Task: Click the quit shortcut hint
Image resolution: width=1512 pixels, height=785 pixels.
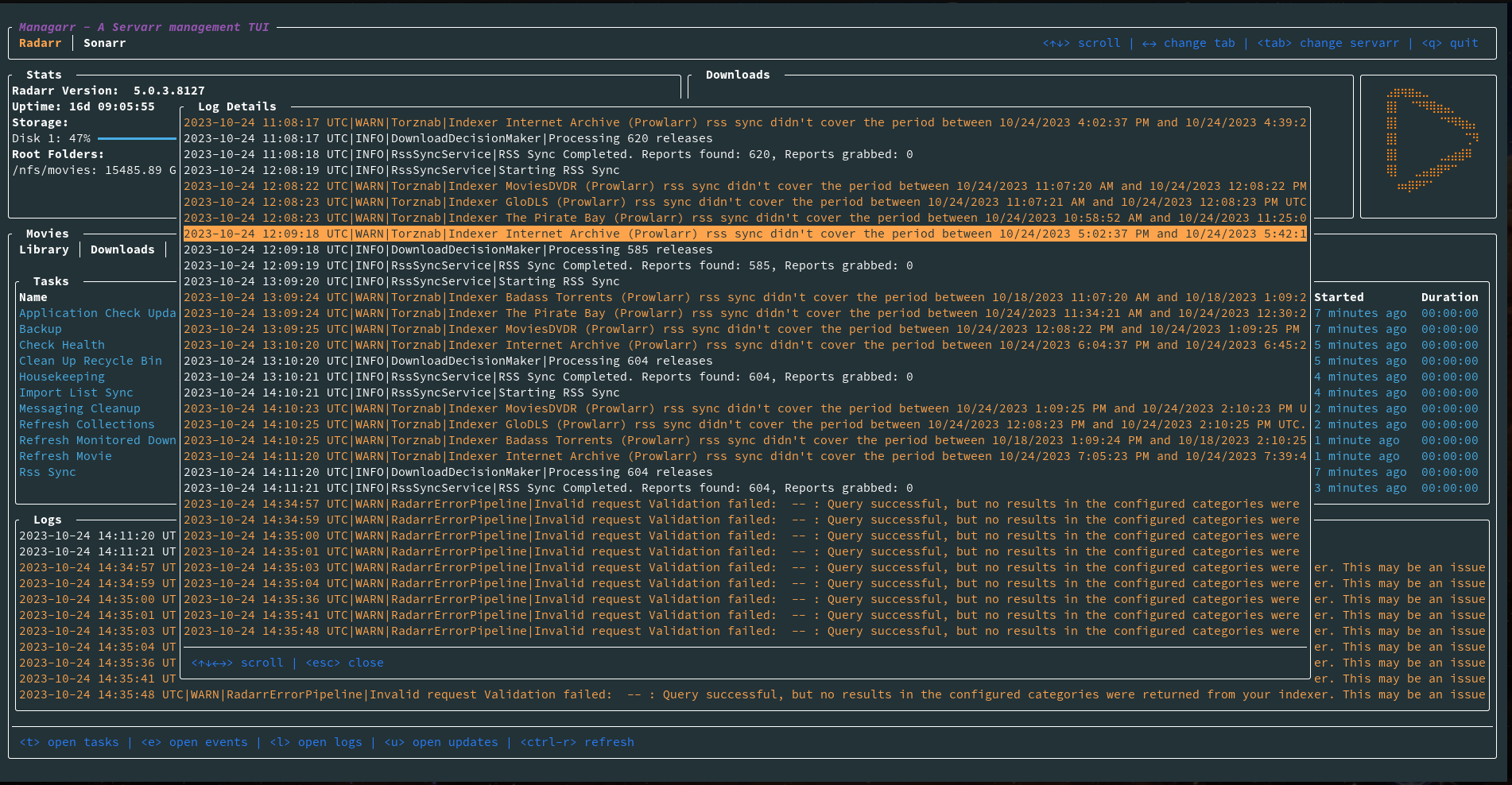Action: [x=1450, y=43]
